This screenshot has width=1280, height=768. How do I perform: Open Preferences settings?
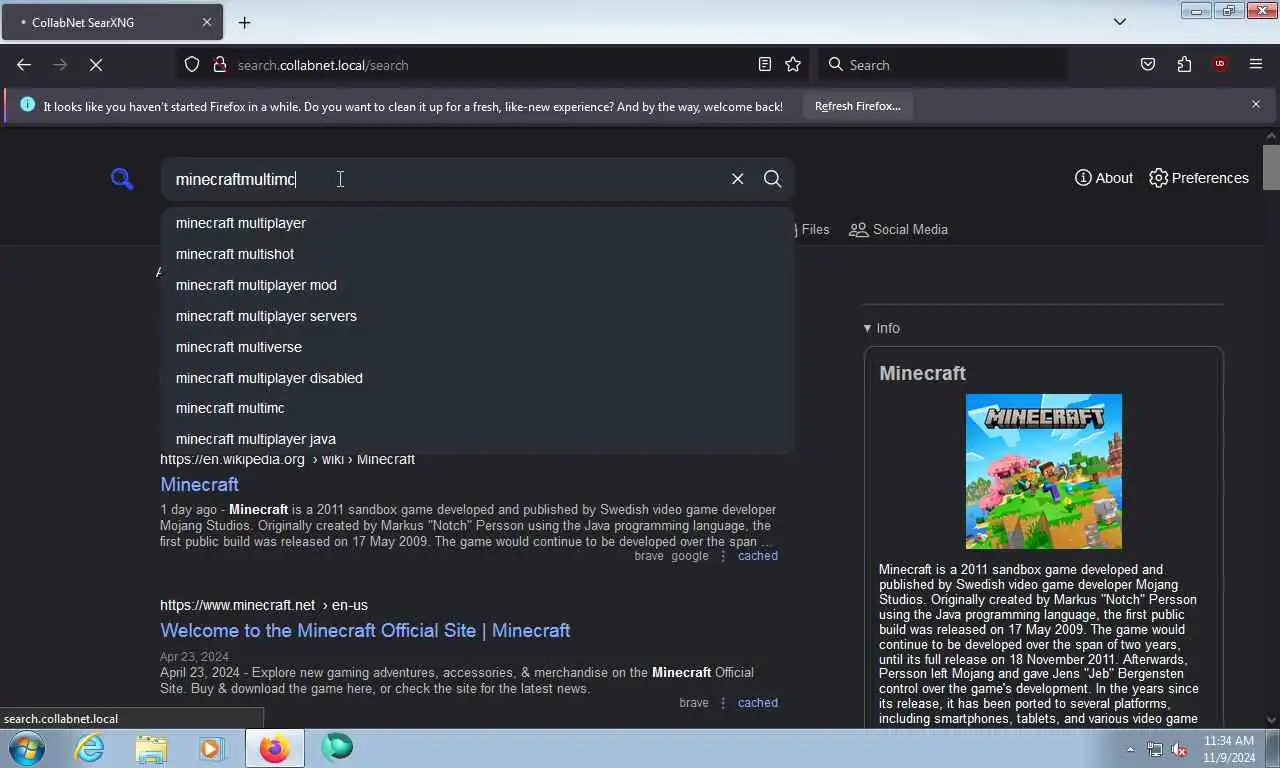click(x=1199, y=178)
